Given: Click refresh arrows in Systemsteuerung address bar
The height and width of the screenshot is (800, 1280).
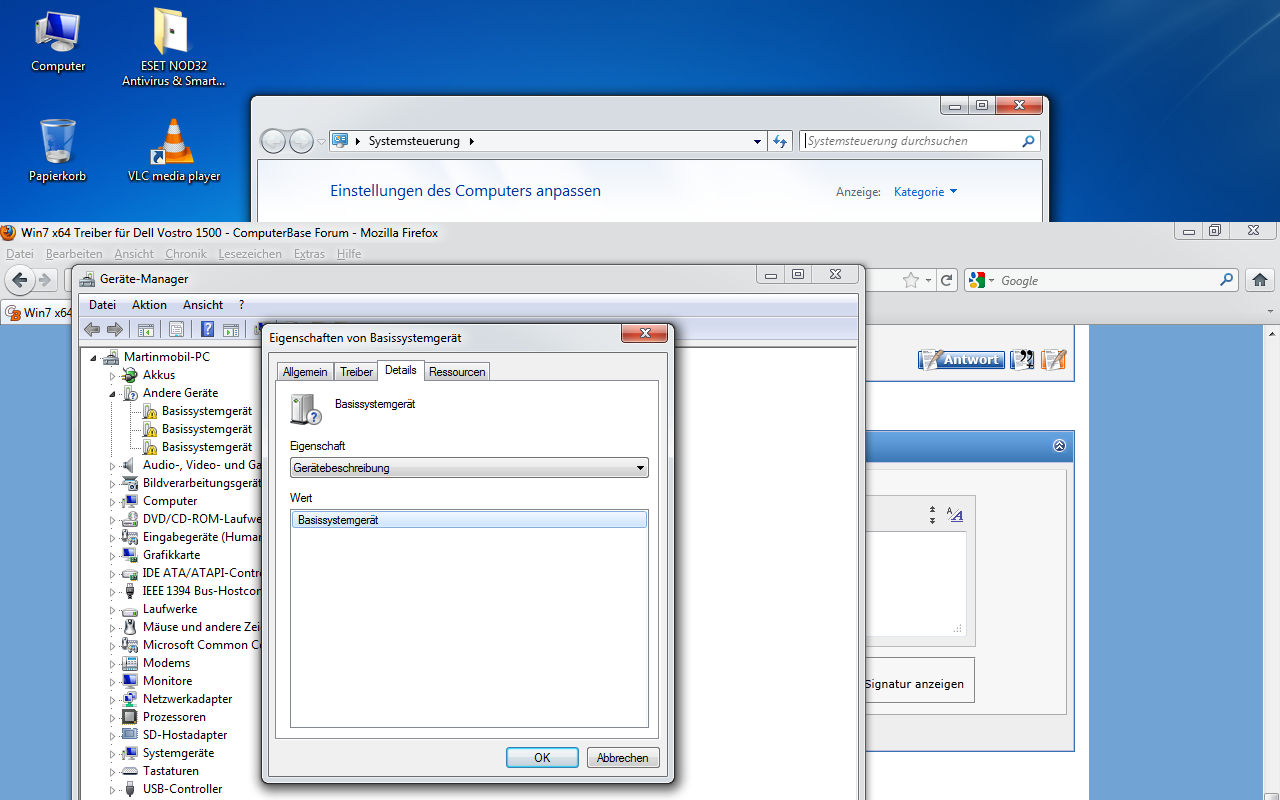Looking at the screenshot, I should coord(781,141).
